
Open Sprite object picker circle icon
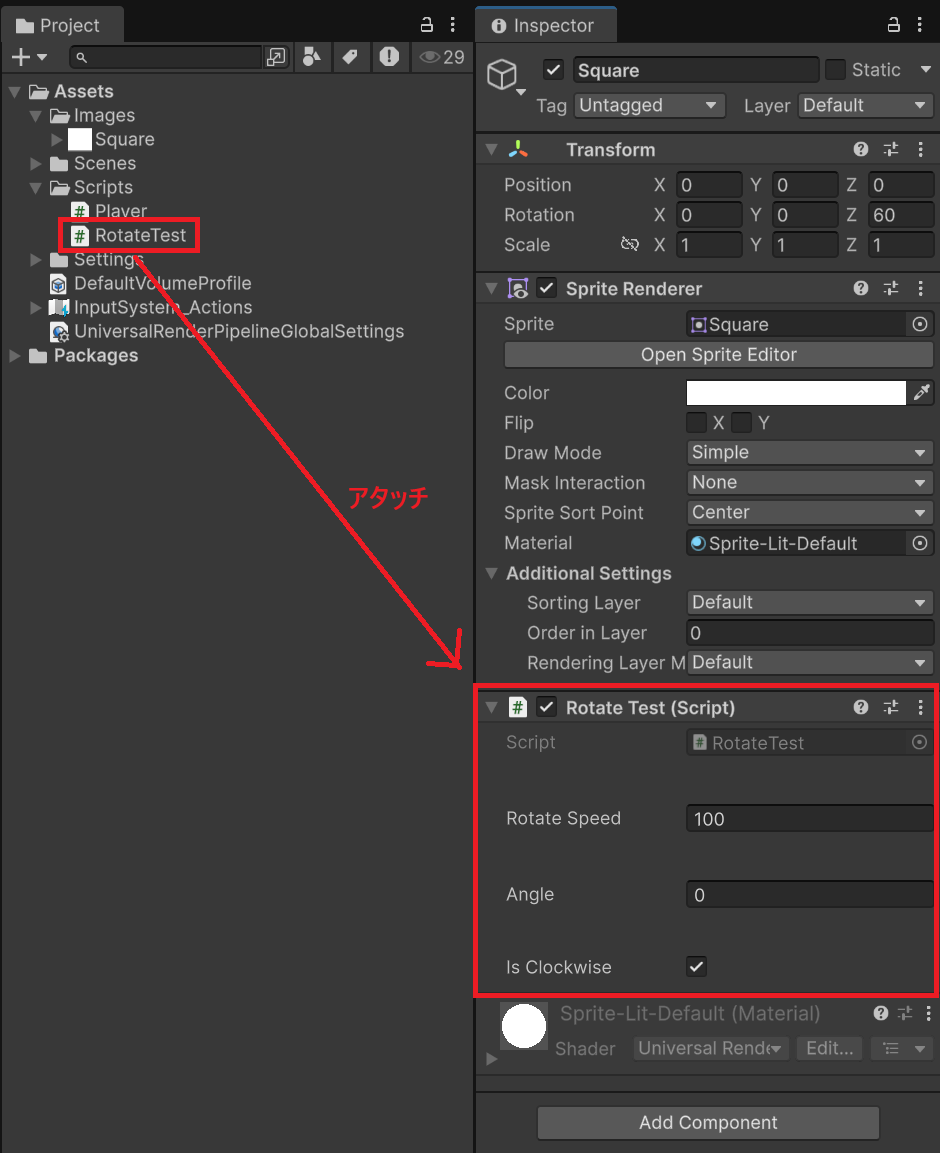tap(920, 324)
